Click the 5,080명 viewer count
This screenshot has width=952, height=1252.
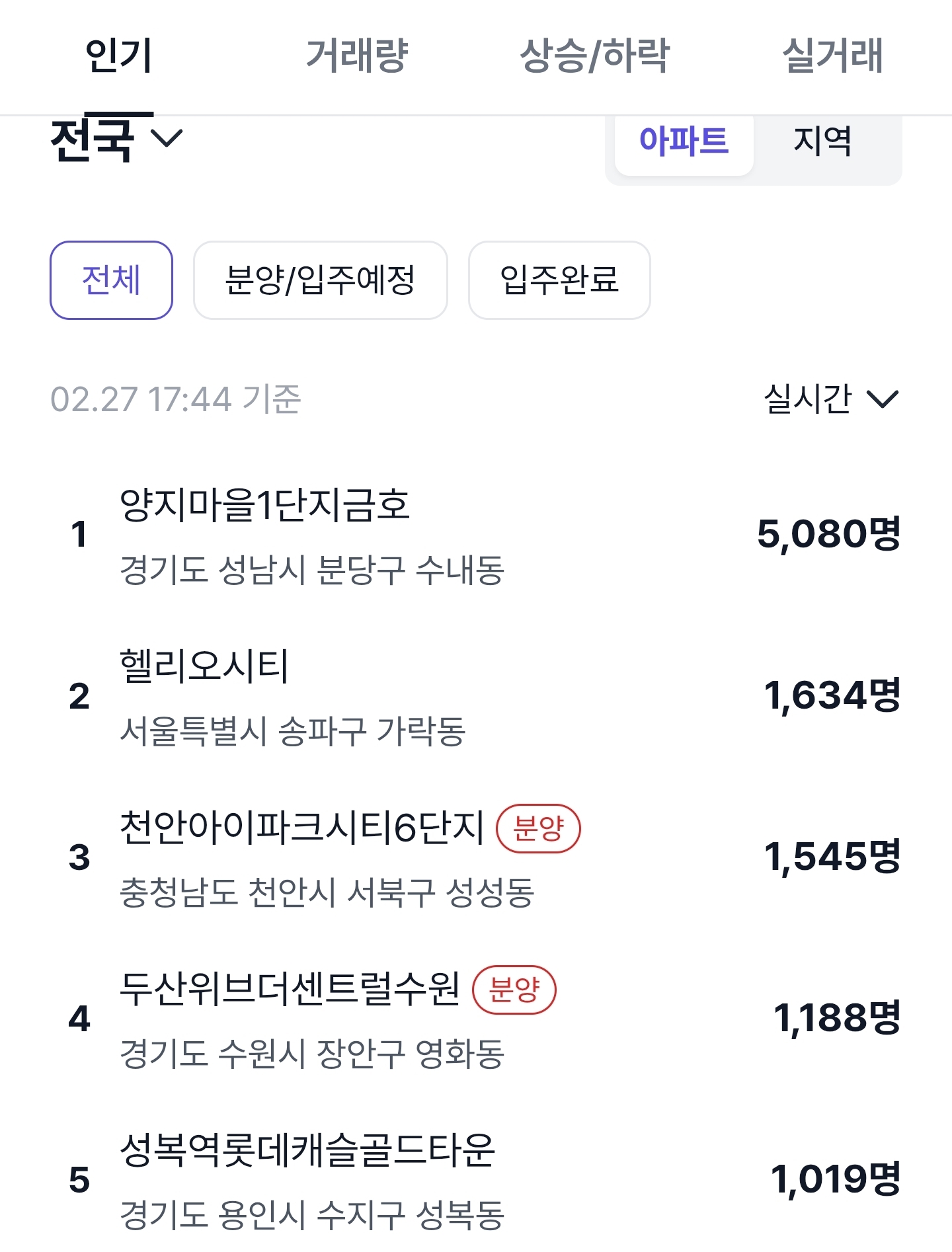(x=828, y=534)
